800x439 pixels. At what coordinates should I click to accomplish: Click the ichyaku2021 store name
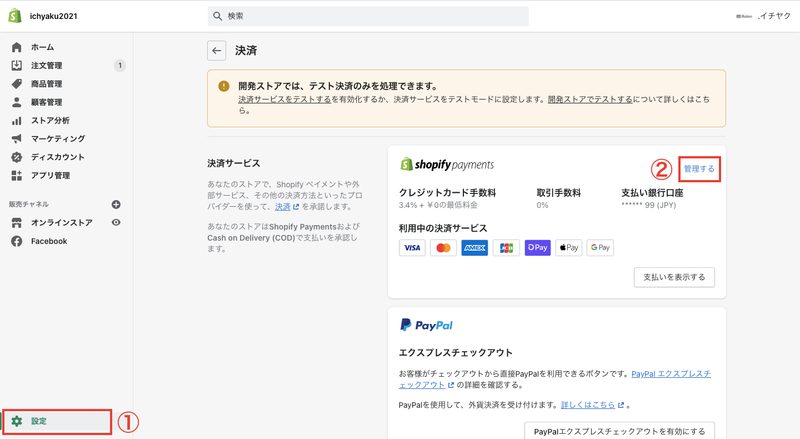point(54,16)
